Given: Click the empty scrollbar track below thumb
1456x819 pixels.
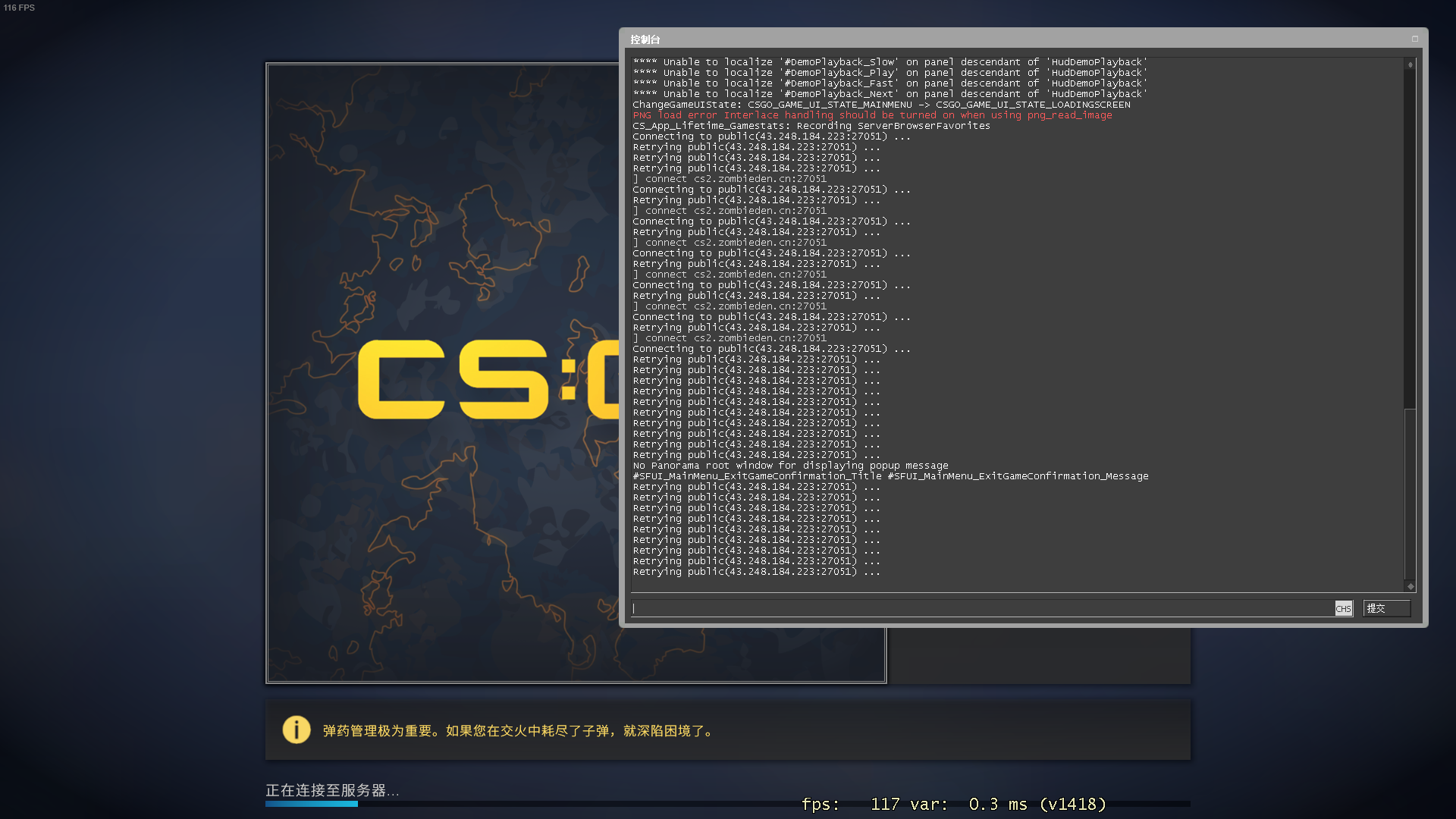Looking at the screenshot, I should pyautogui.click(x=1410, y=493).
